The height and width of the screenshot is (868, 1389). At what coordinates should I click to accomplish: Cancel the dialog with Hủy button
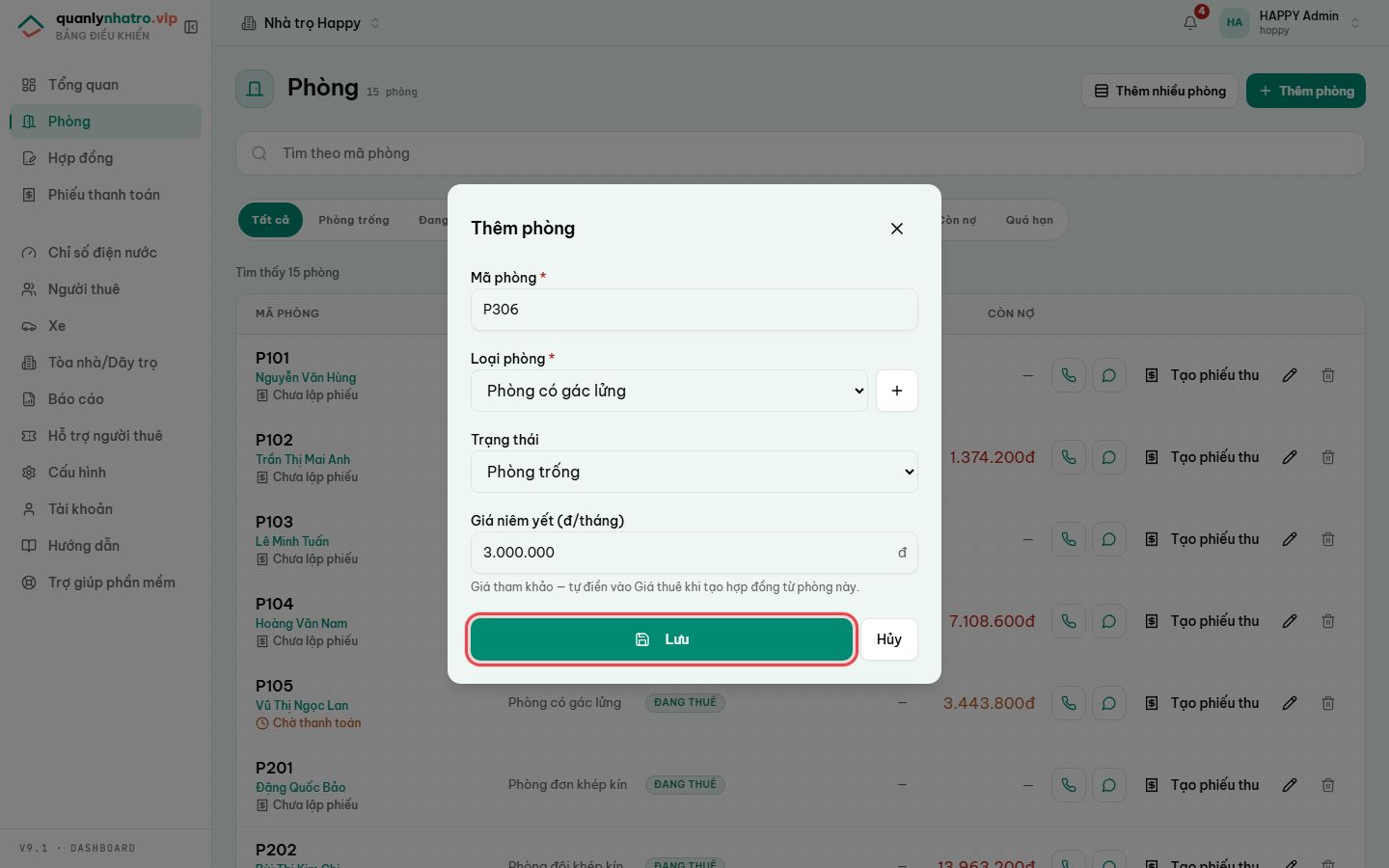(889, 639)
